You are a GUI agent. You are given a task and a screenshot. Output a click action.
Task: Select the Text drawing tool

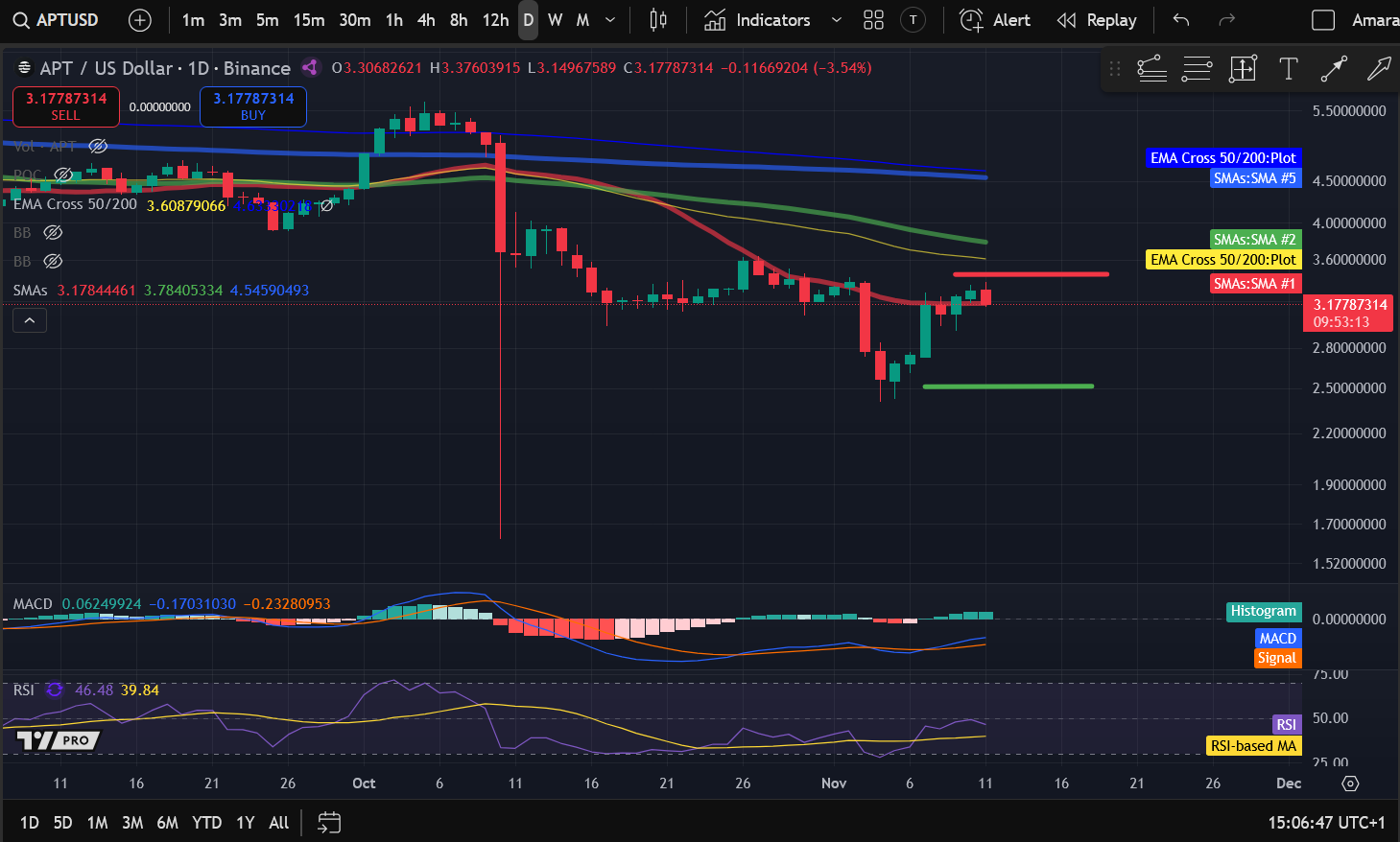click(x=1288, y=68)
